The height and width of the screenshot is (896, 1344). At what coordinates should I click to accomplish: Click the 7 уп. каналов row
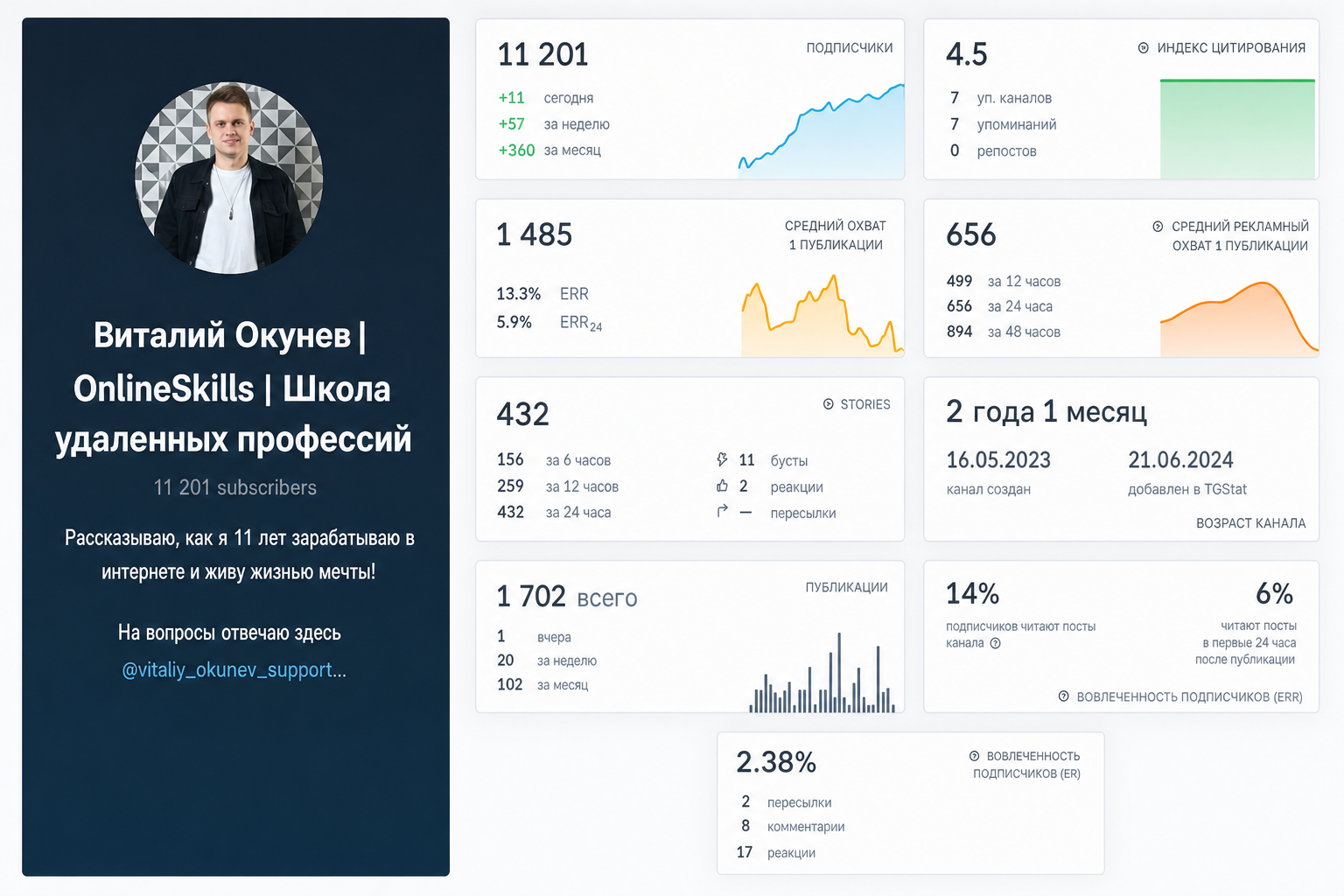pos(1001,98)
